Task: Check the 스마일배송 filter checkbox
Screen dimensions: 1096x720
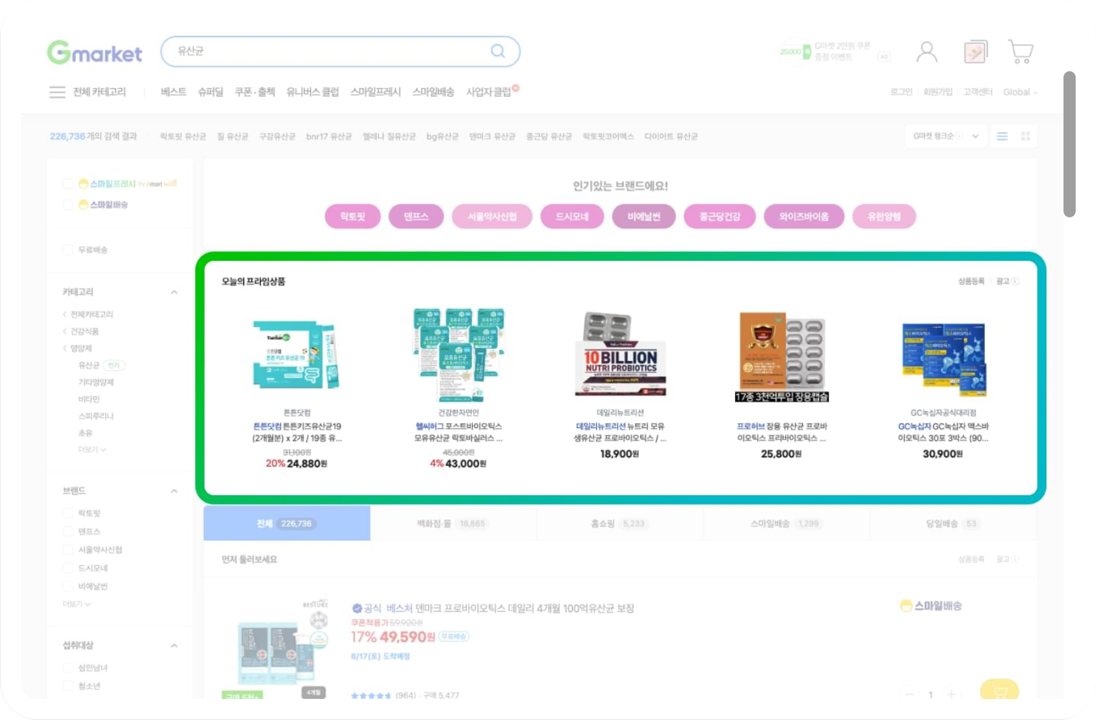Action: coord(68,205)
